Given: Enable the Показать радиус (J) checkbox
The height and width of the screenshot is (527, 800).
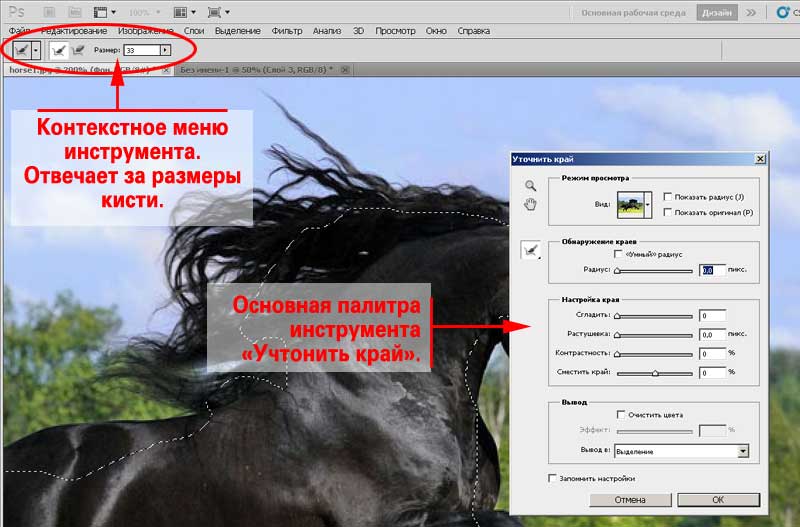Looking at the screenshot, I should (x=667, y=197).
